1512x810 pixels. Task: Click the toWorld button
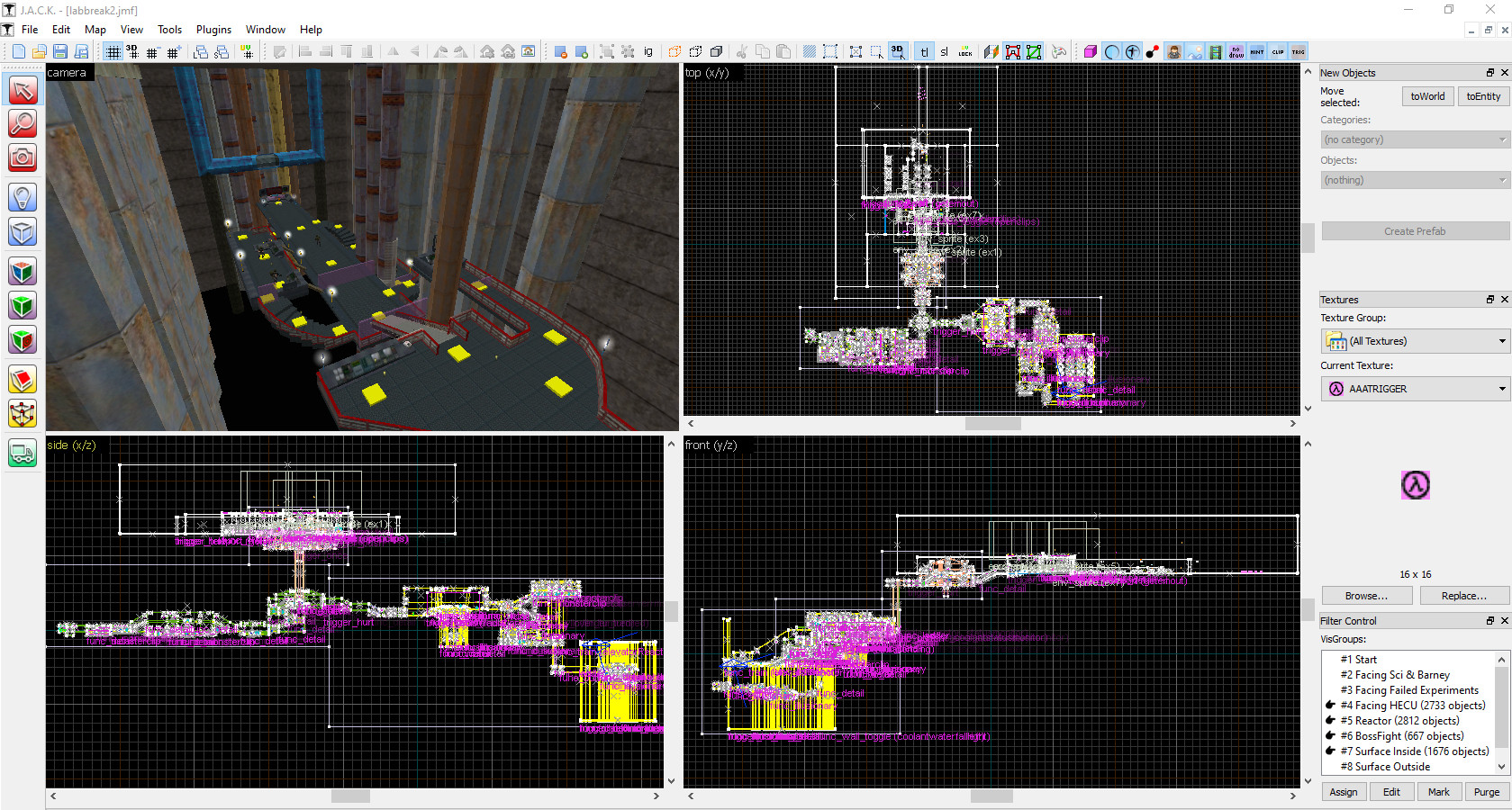pyautogui.click(x=1427, y=96)
